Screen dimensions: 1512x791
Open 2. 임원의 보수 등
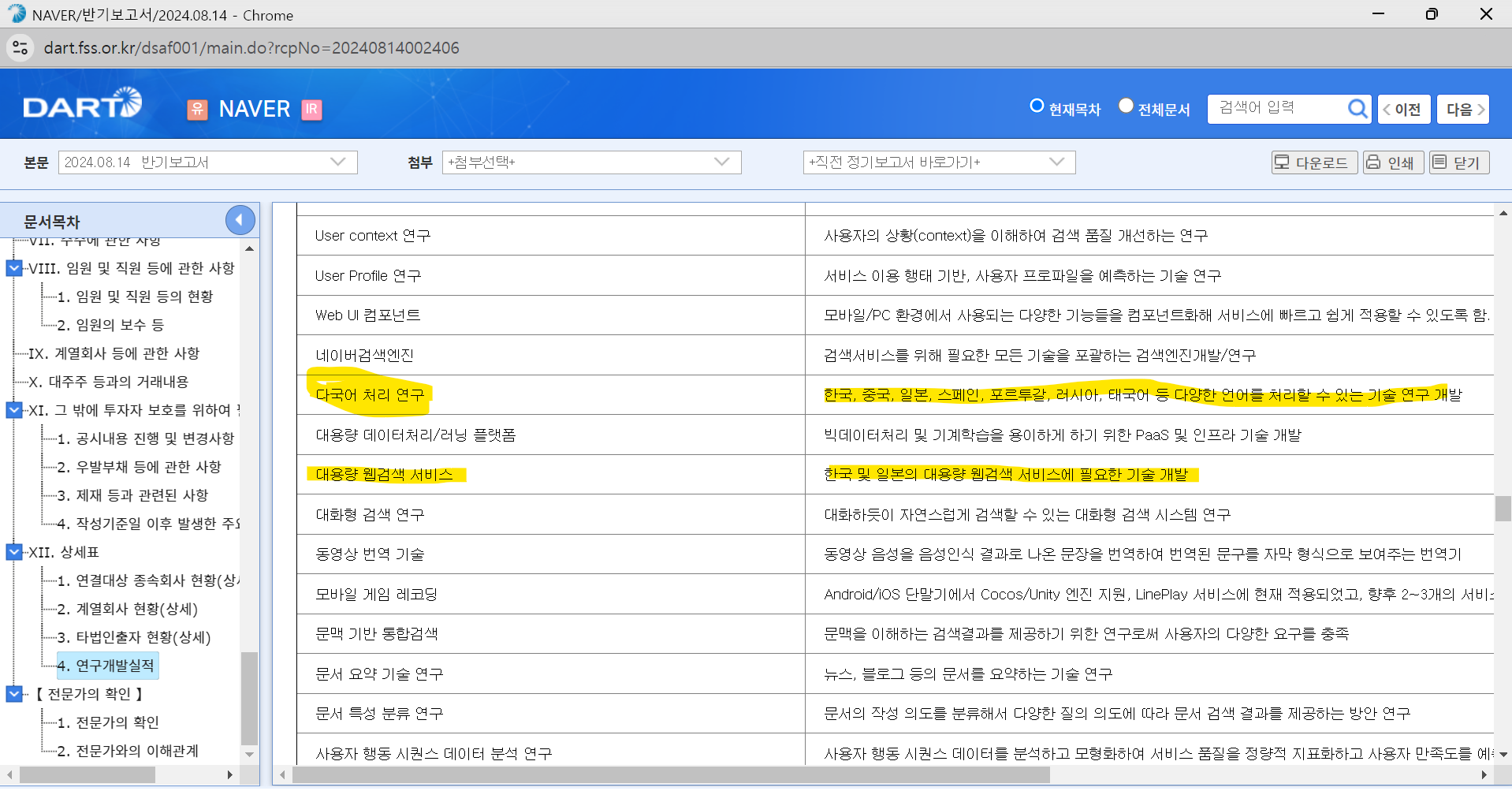110,325
